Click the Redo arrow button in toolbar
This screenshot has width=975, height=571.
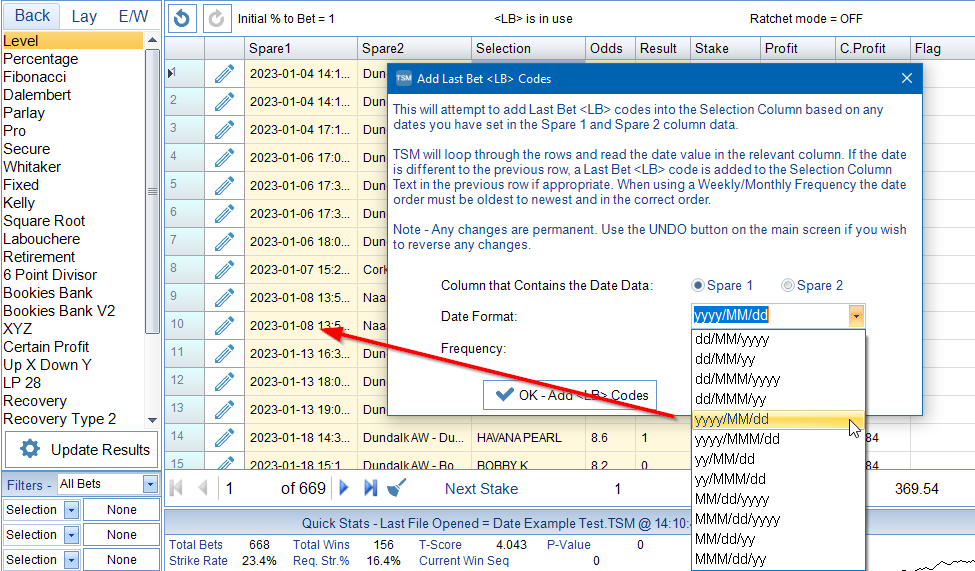tap(215, 18)
